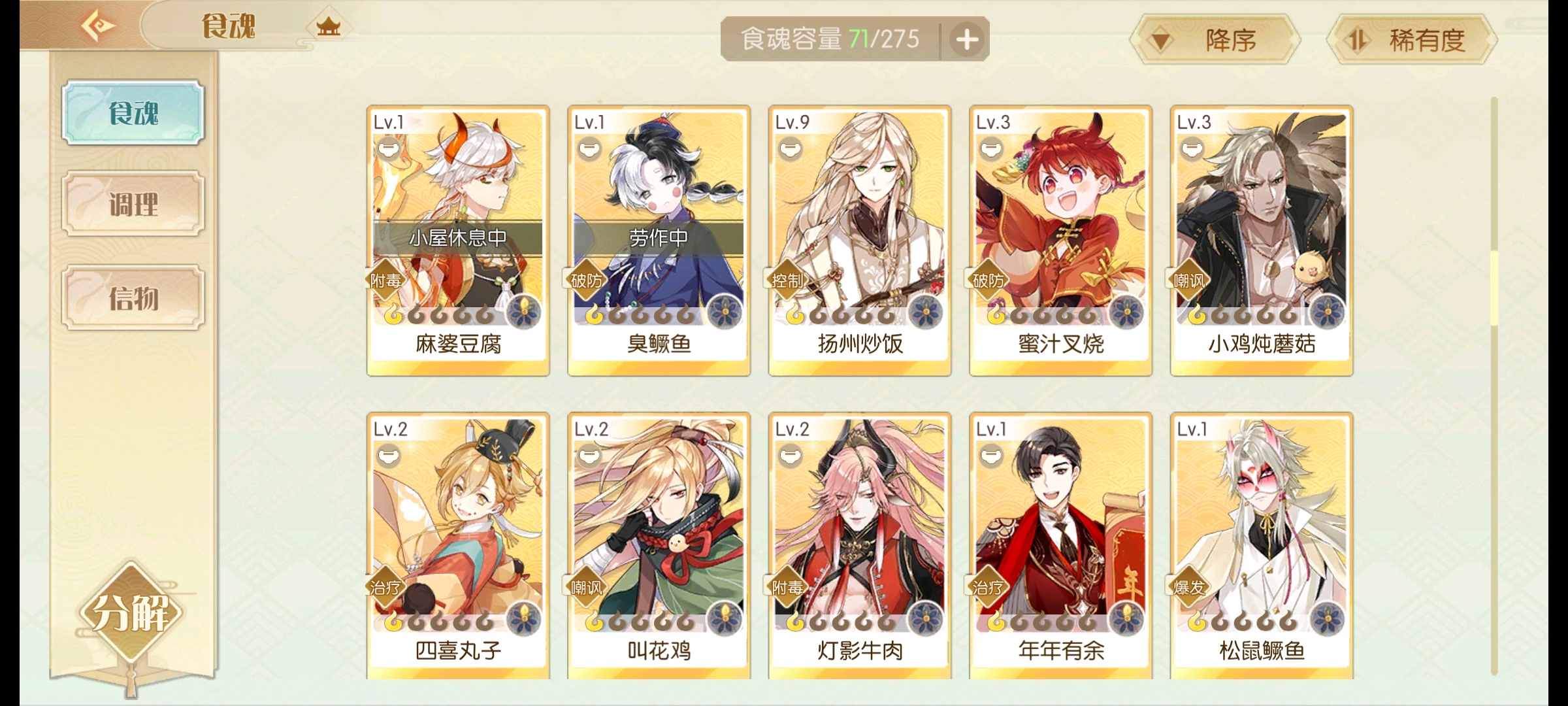1568x706 pixels.
Task: Switch to the 食魂 tab
Action: point(133,112)
